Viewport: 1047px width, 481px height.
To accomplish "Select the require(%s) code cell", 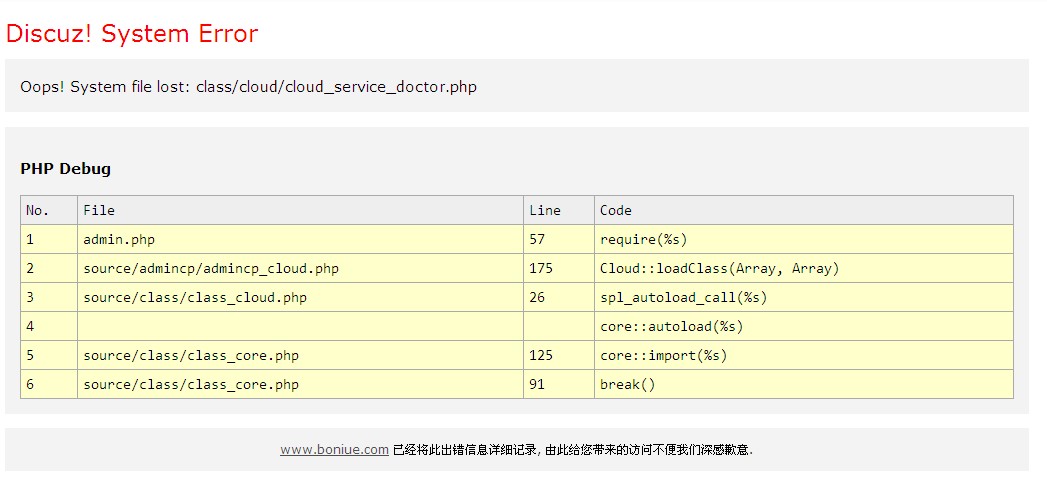I will (x=804, y=239).
